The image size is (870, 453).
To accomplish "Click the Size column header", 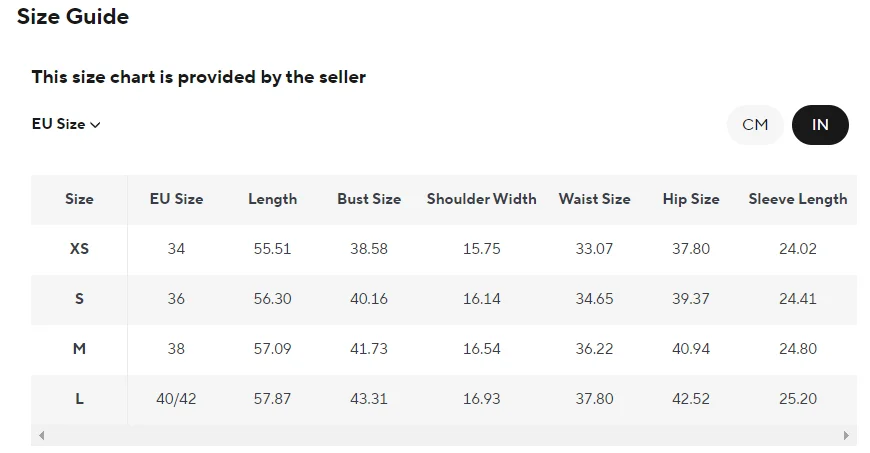I will [79, 199].
